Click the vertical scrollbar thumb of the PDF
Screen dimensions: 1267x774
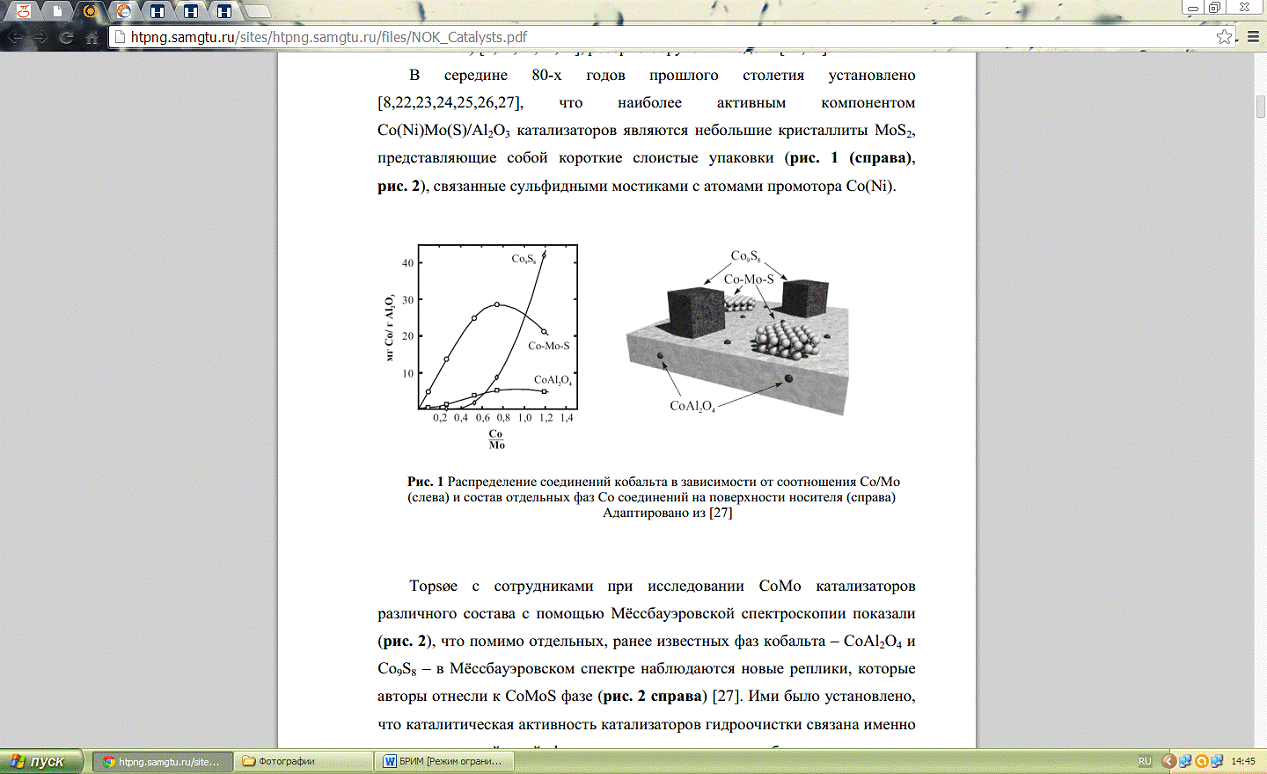[1260, 107]
